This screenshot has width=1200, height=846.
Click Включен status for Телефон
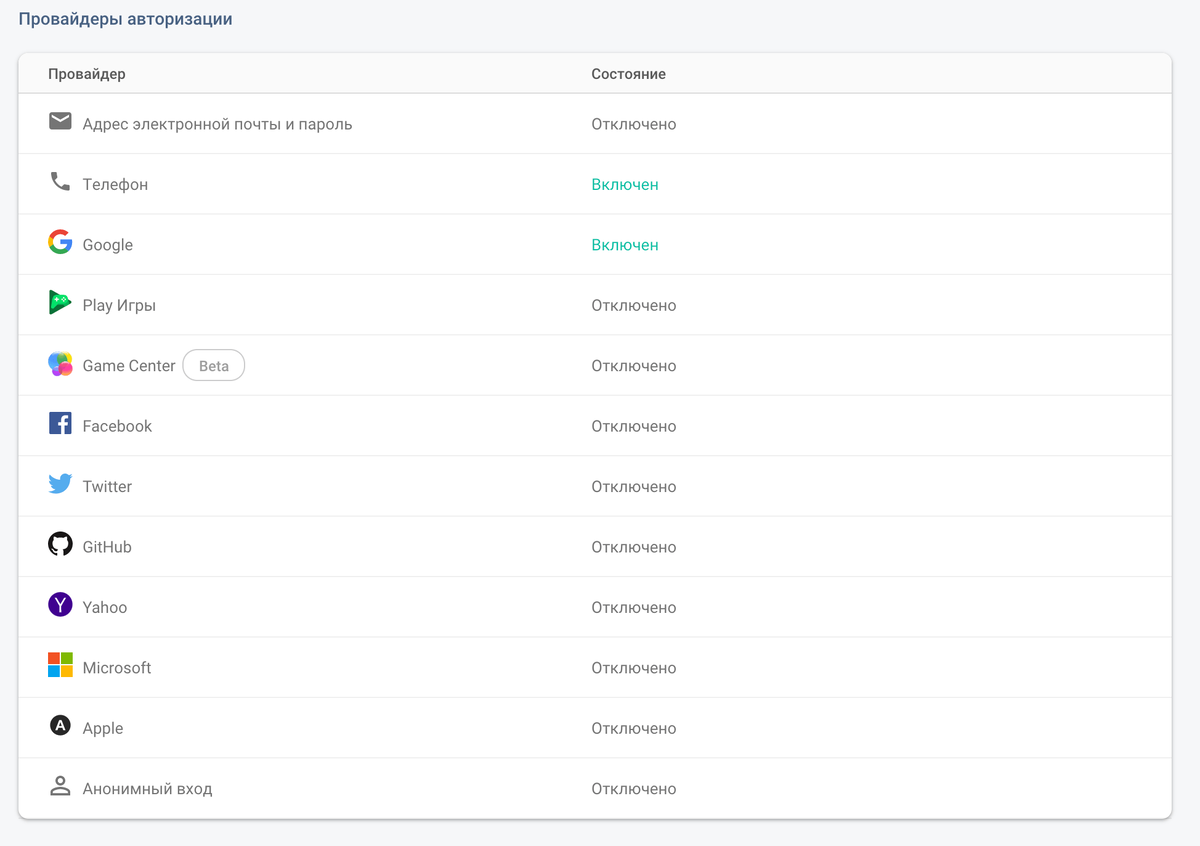(625, 185)
